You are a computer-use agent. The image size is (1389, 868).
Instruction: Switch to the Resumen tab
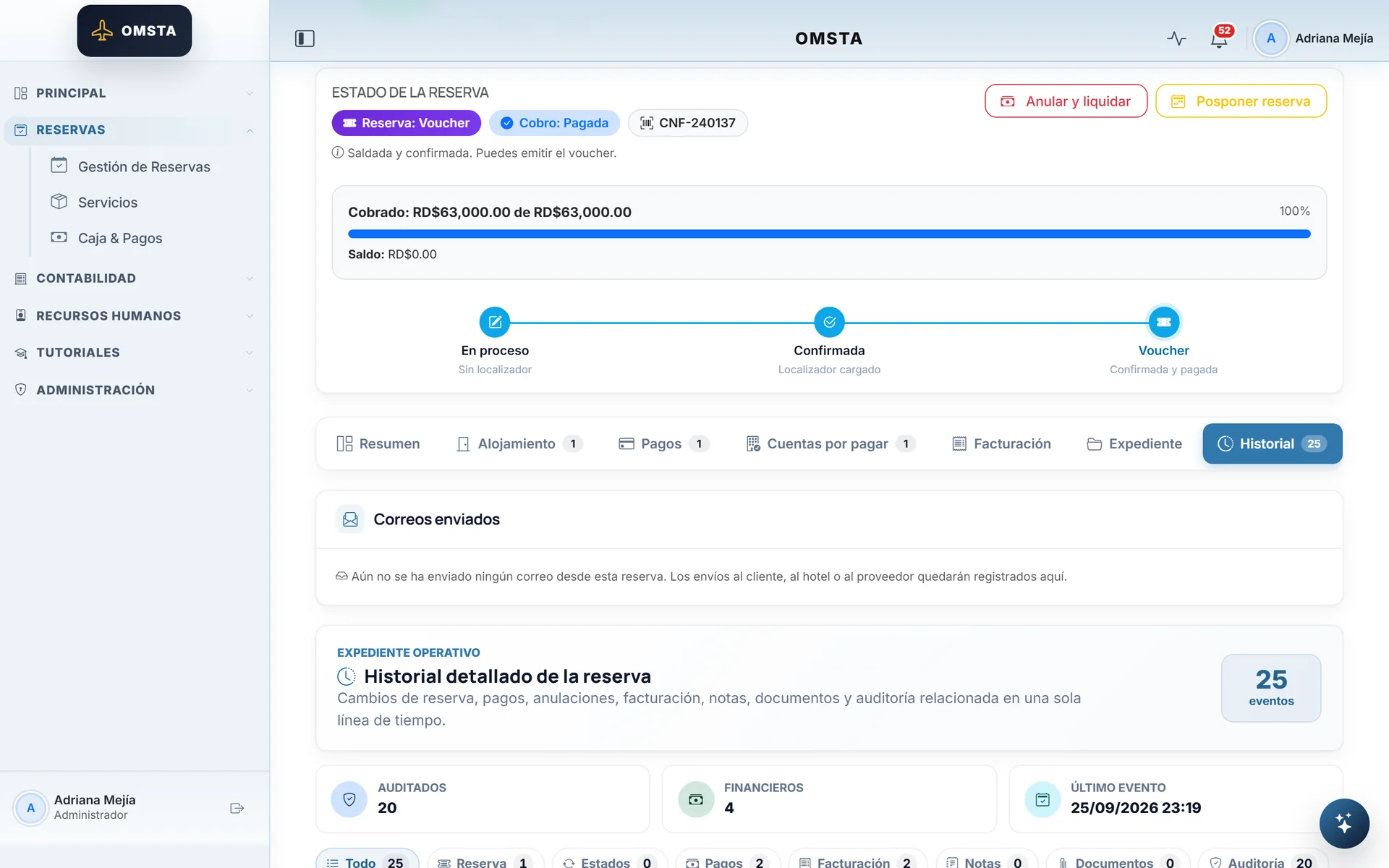pyautogui.click(x=378, y=443)
